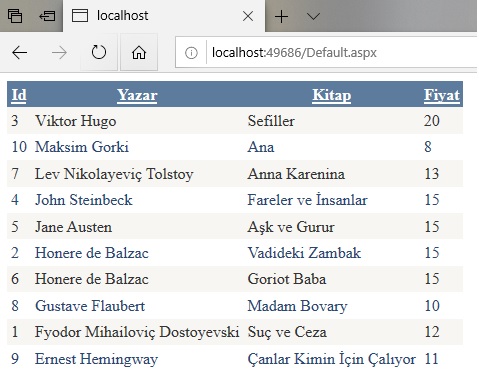Sort table by the Kitap header

[x=332, y=95]
